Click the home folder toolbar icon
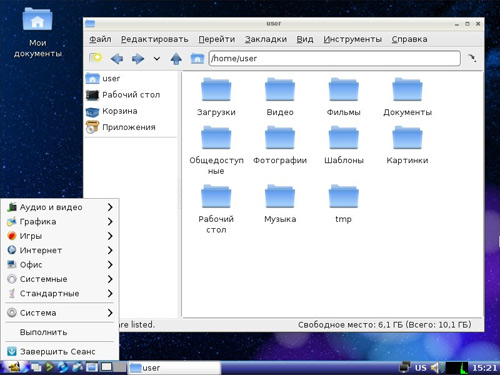 click(x=197, y=59)
